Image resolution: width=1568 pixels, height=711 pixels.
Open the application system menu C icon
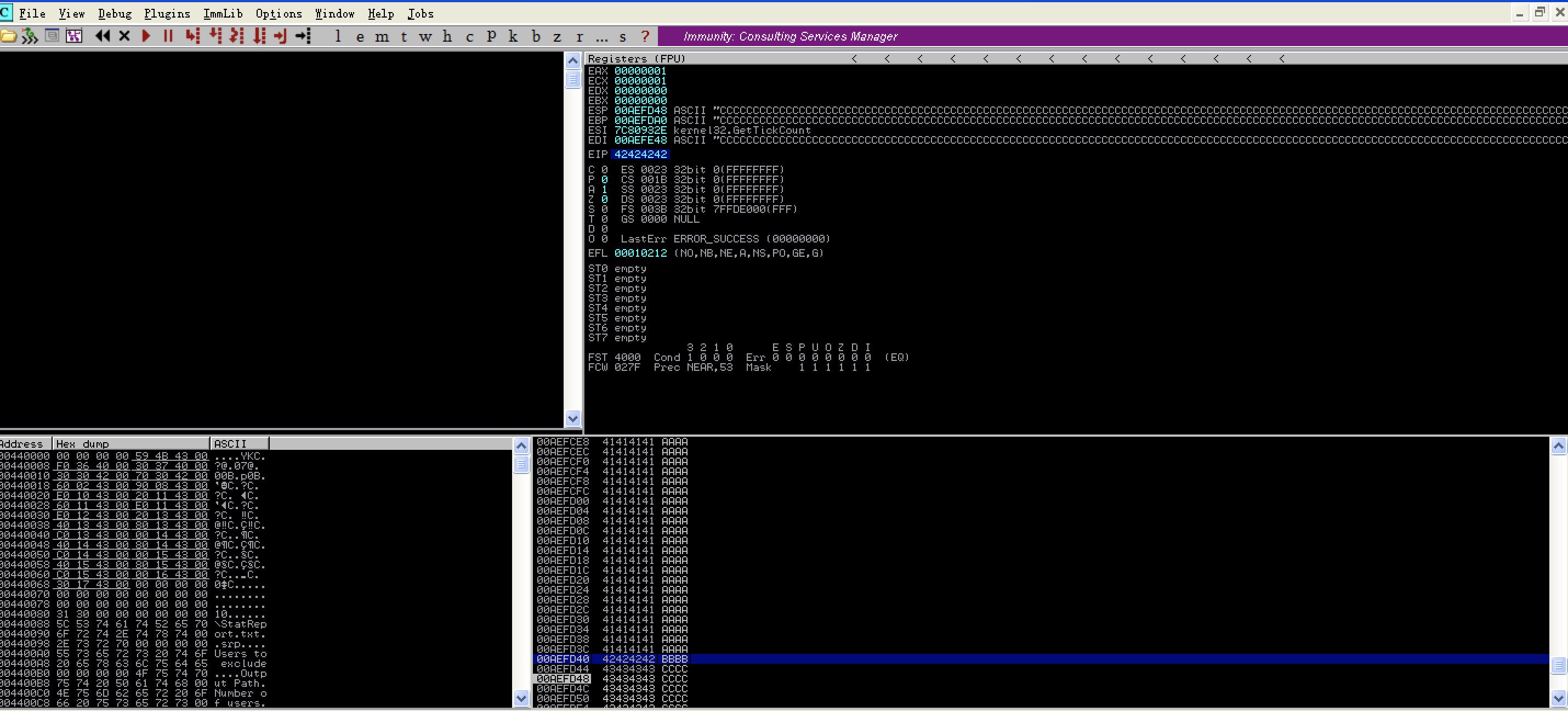click(x=5, y=13)
